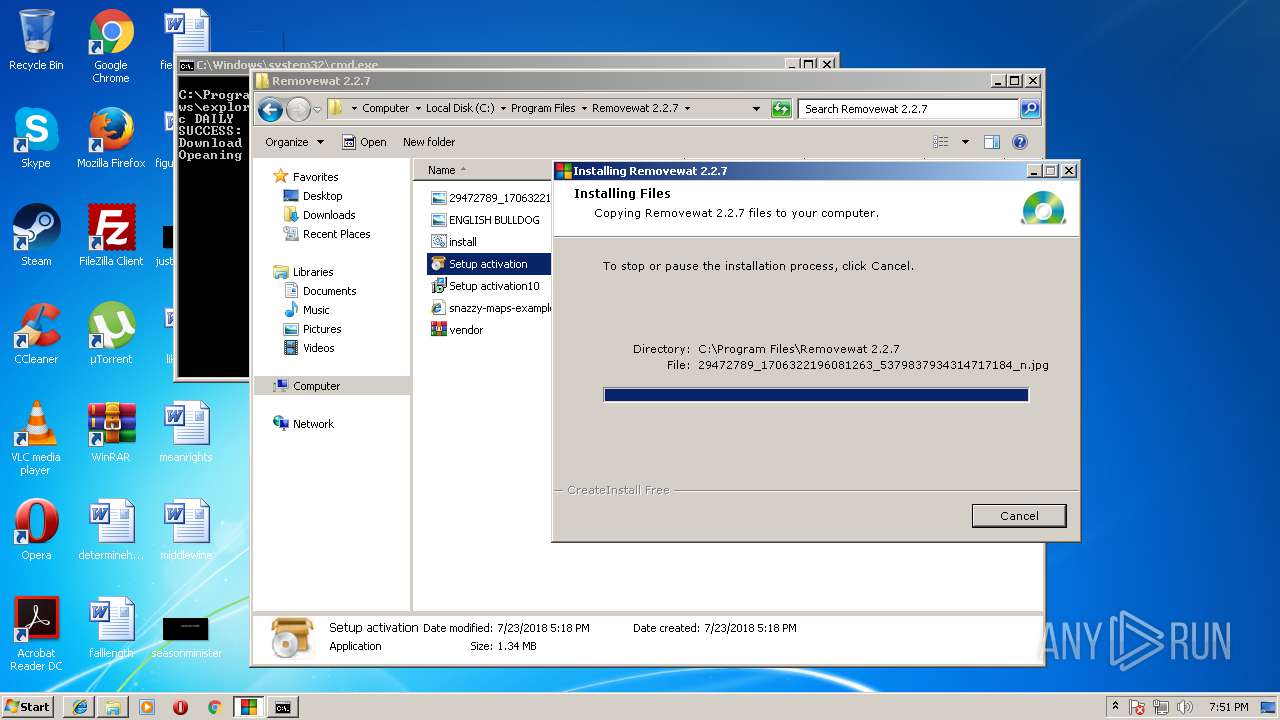Open seasonminister desktop file
Screen dimensions: 1280x720
[x=186, y=635]
